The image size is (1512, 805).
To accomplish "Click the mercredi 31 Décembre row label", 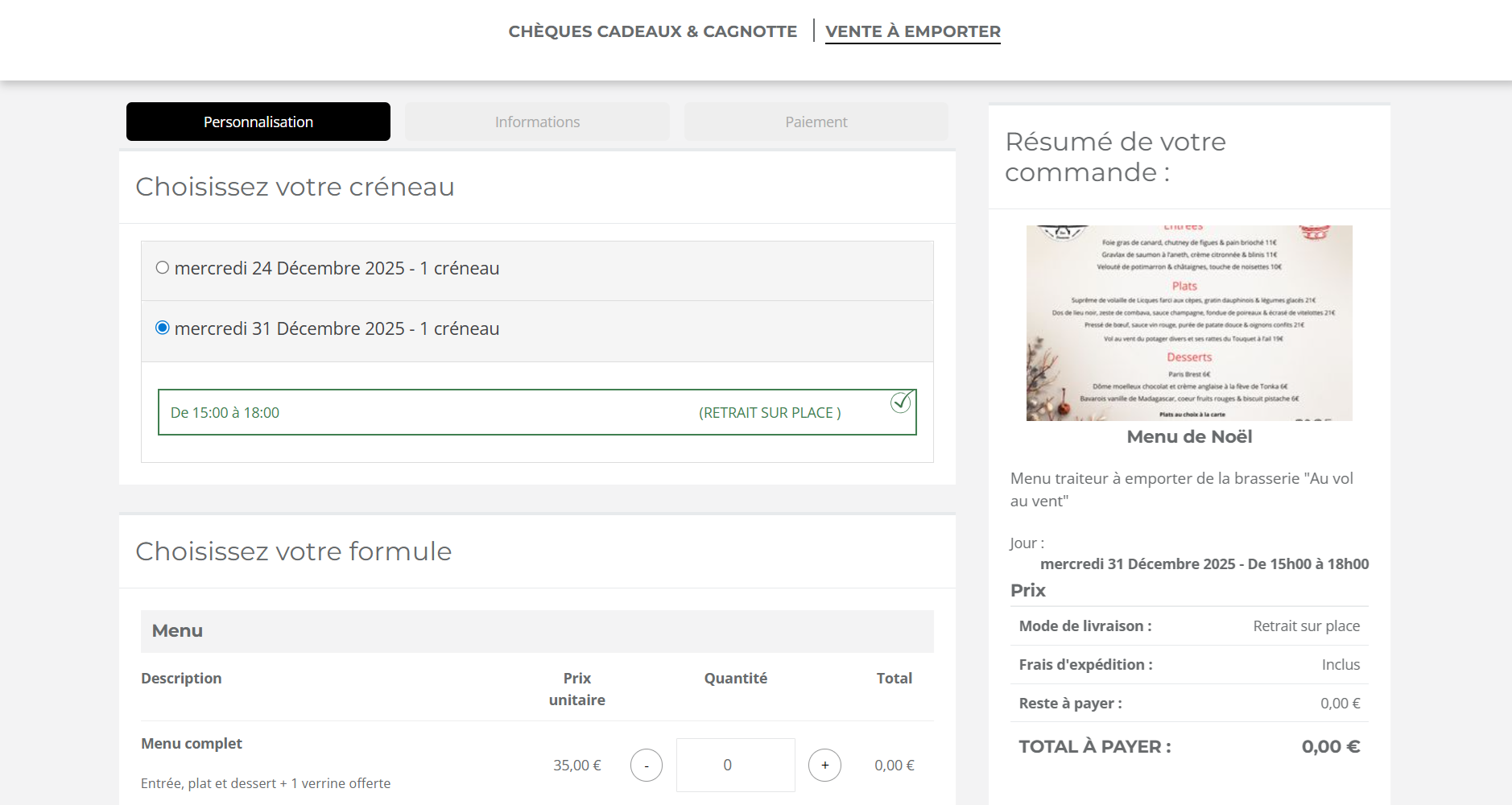I will (337, 329).
